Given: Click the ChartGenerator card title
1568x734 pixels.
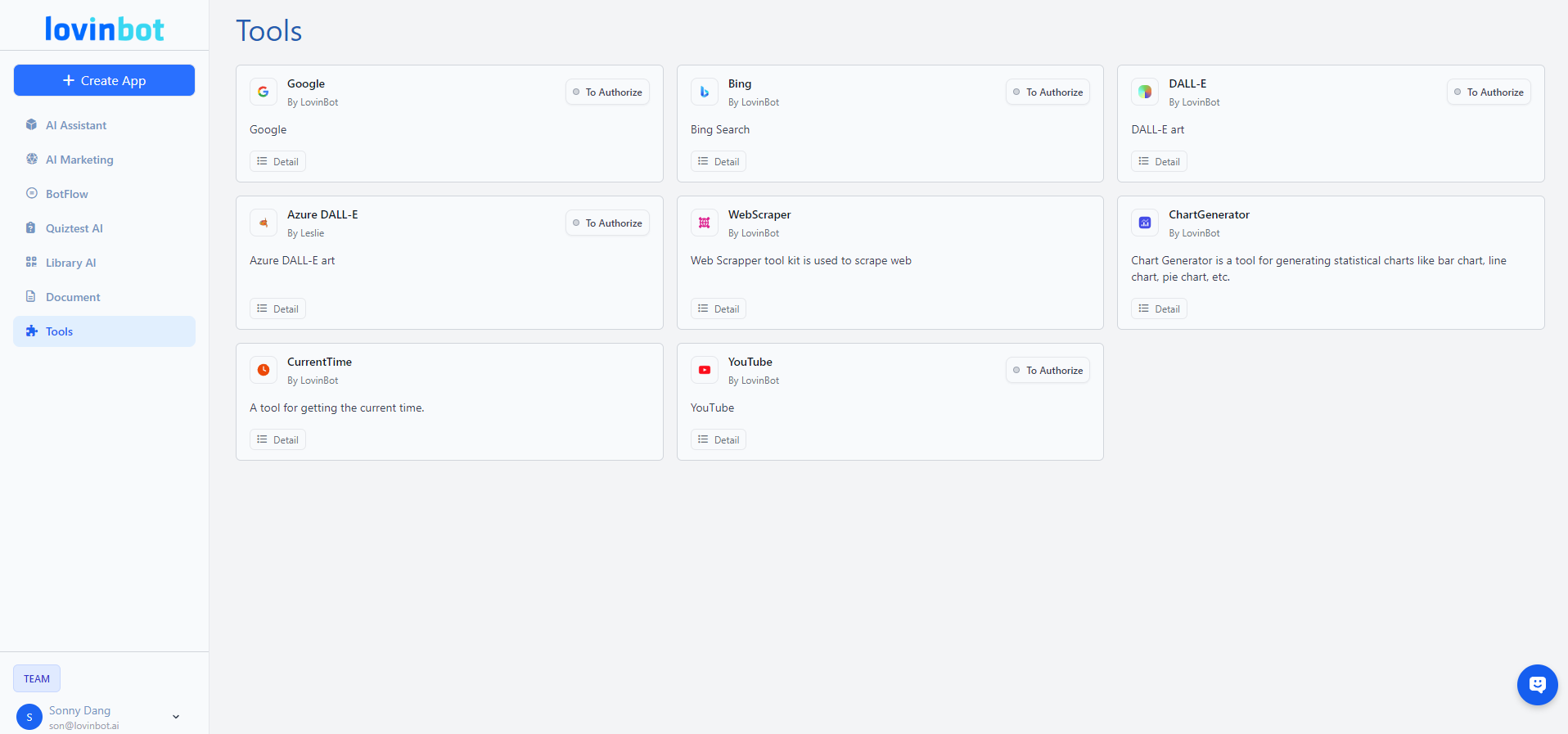Looking at the screenshot, I should 1209,214.
